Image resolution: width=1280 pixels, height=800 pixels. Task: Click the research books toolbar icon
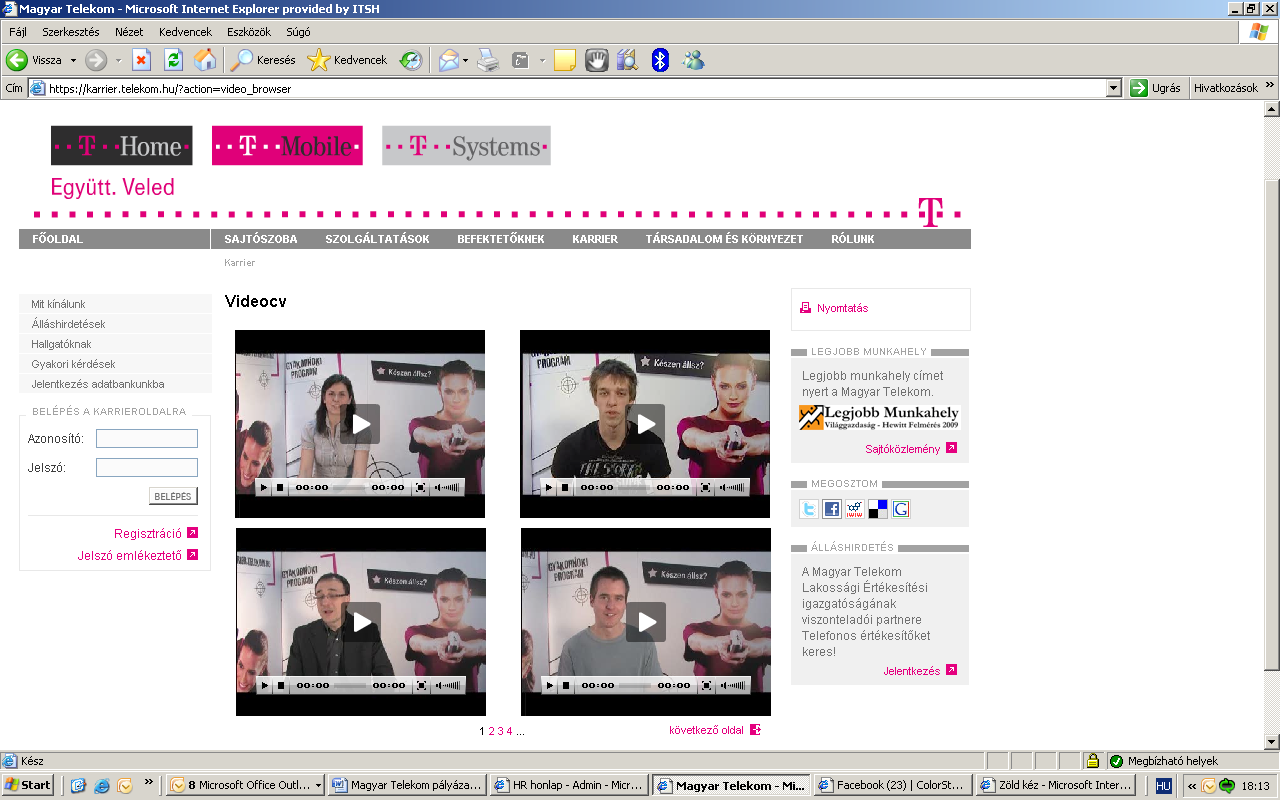[x=628, y=60]
